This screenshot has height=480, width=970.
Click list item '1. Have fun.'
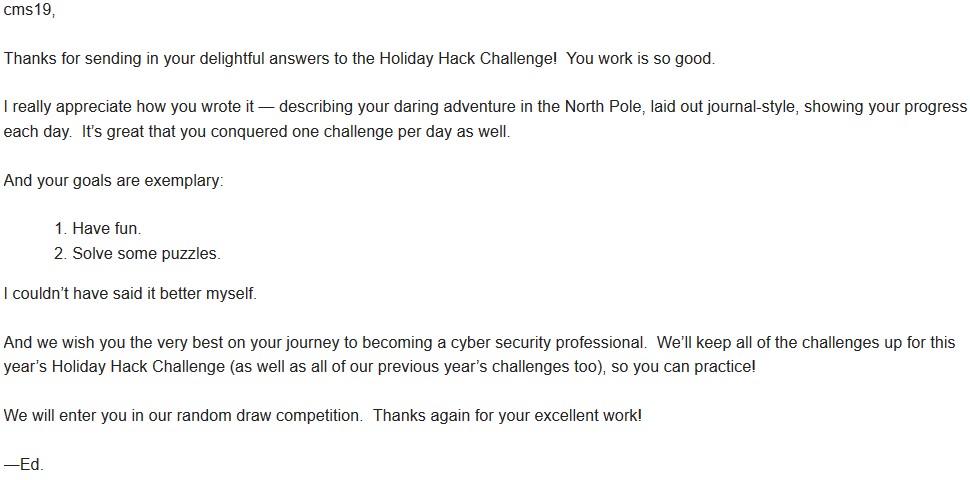click(98, 228)
